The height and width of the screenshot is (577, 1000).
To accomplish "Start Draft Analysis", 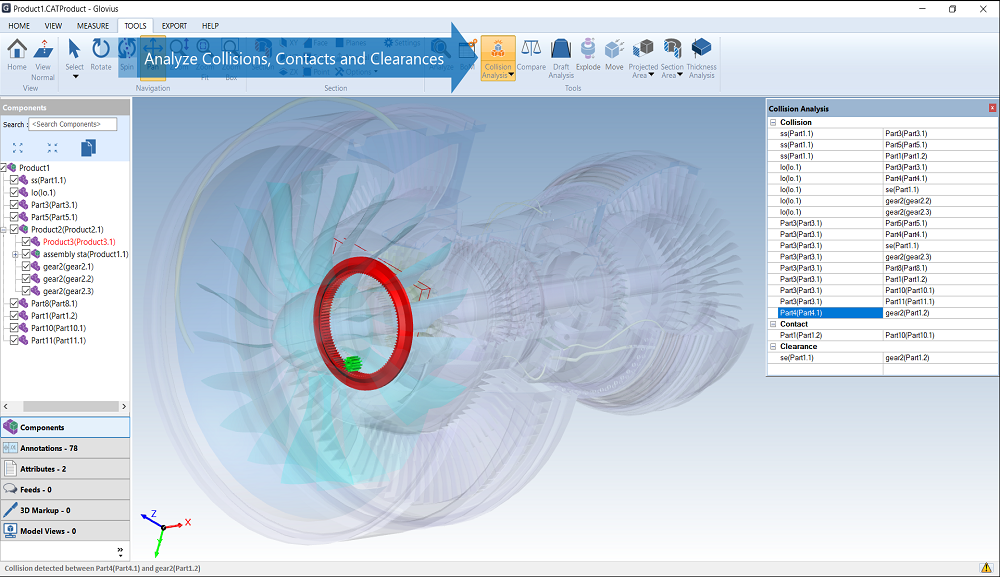I will point(561,58).
